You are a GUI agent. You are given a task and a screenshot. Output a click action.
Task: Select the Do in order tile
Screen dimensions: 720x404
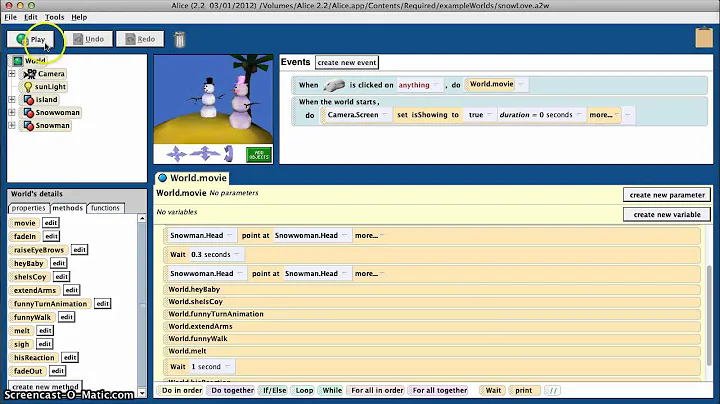tap(182, 390)
